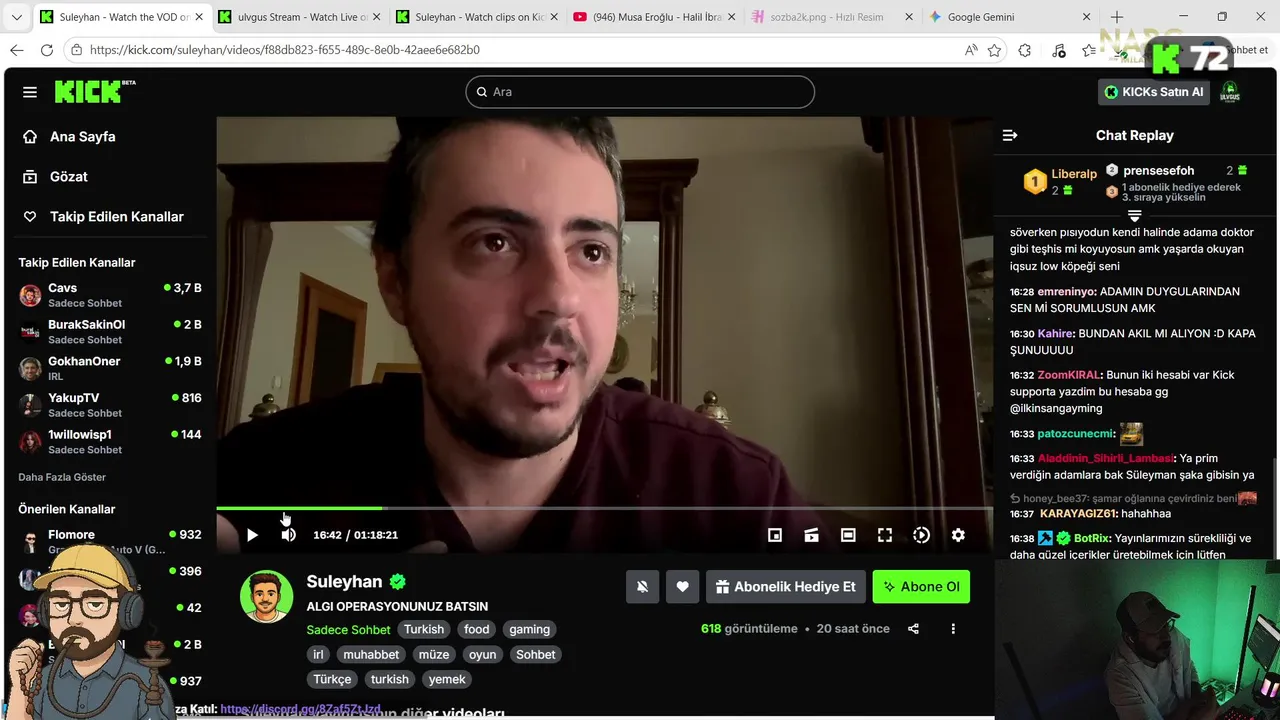This screenshot has width=1280, height=720.
Task: Expand the chat leaderboard gifters arrow
Action: coord(1134,216)
